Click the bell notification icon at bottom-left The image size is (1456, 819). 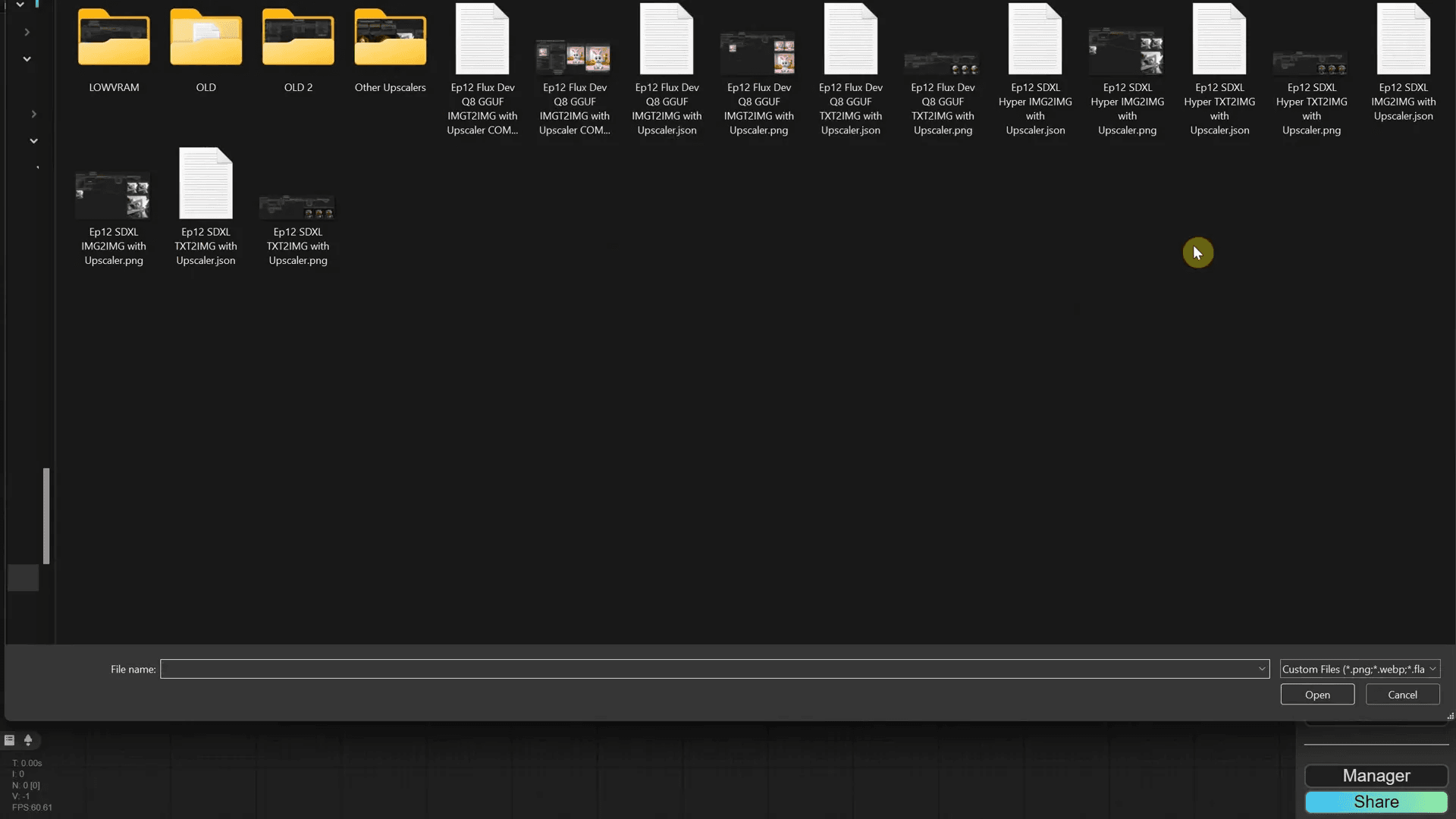[x=28, y=740]
